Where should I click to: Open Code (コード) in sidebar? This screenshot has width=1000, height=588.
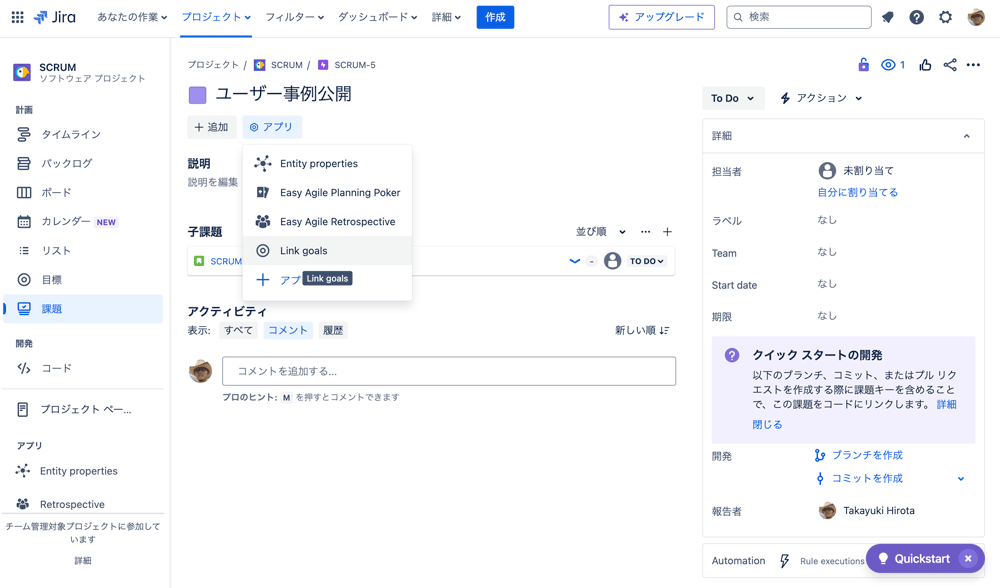tap(83, 368)
